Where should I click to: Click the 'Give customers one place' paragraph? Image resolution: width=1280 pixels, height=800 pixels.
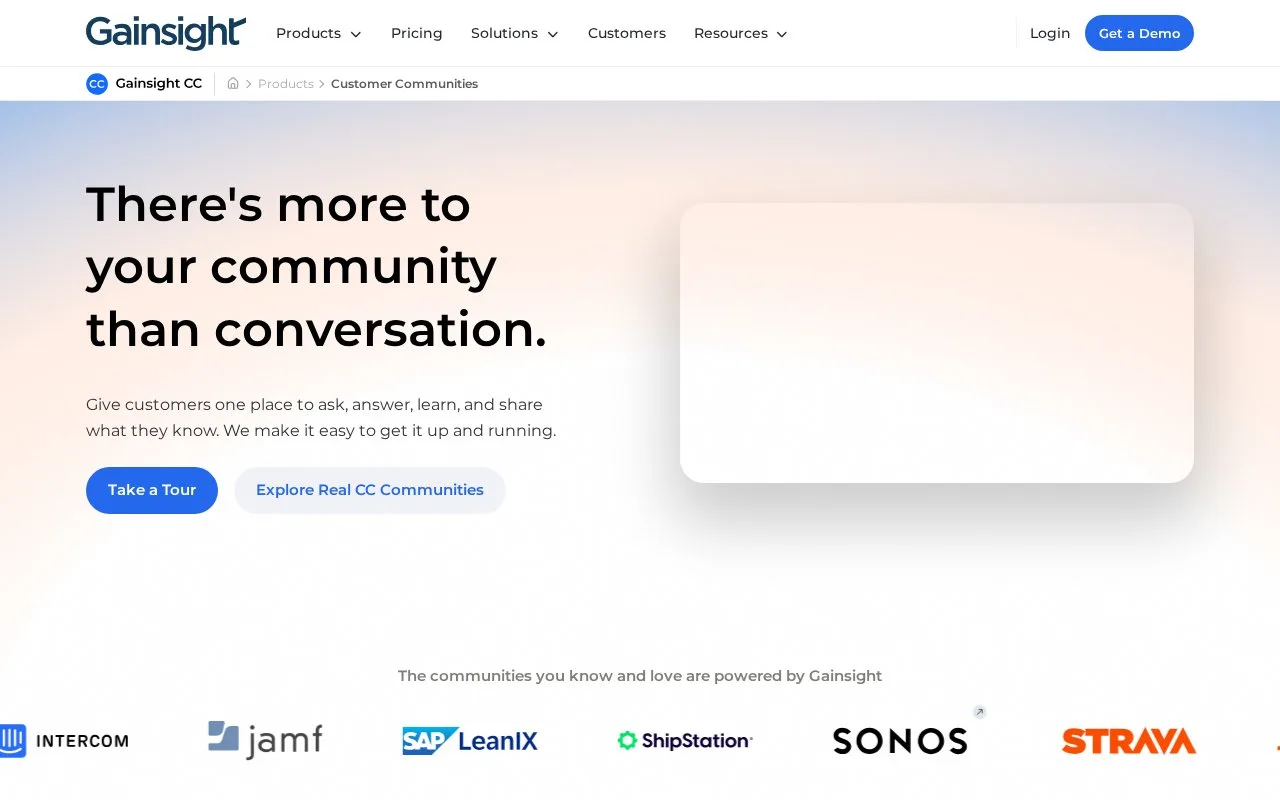pyautogui.click(x=321, y=418)
